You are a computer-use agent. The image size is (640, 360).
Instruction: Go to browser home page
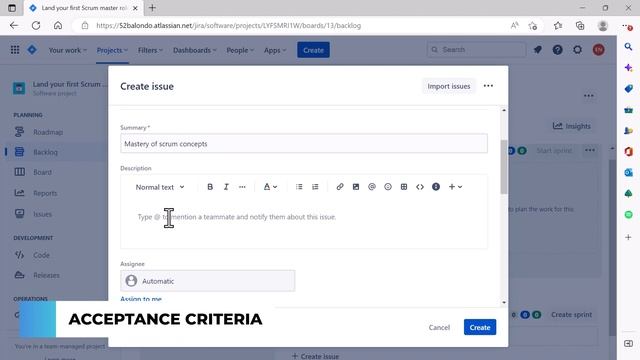click(58, 25)
